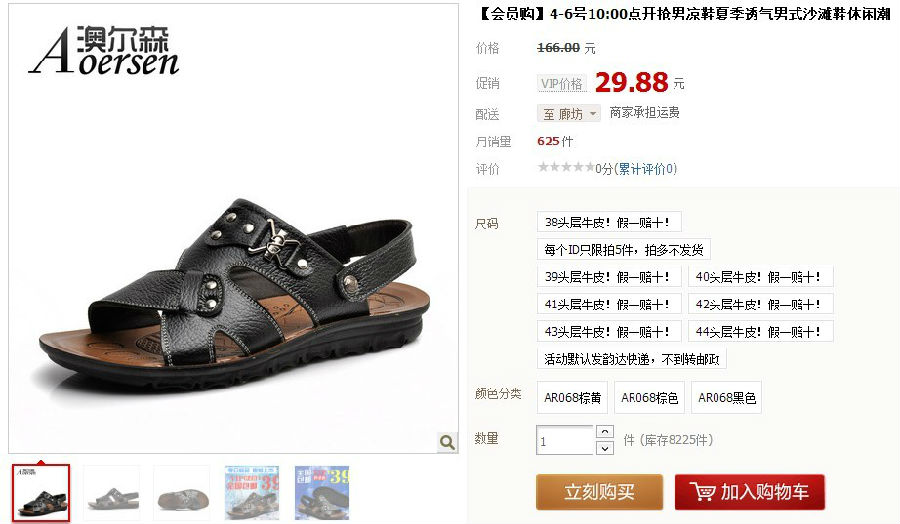Screen dimensions: 900x524
Task: Click the Aoersen brand logo
Action: (104, 51)
